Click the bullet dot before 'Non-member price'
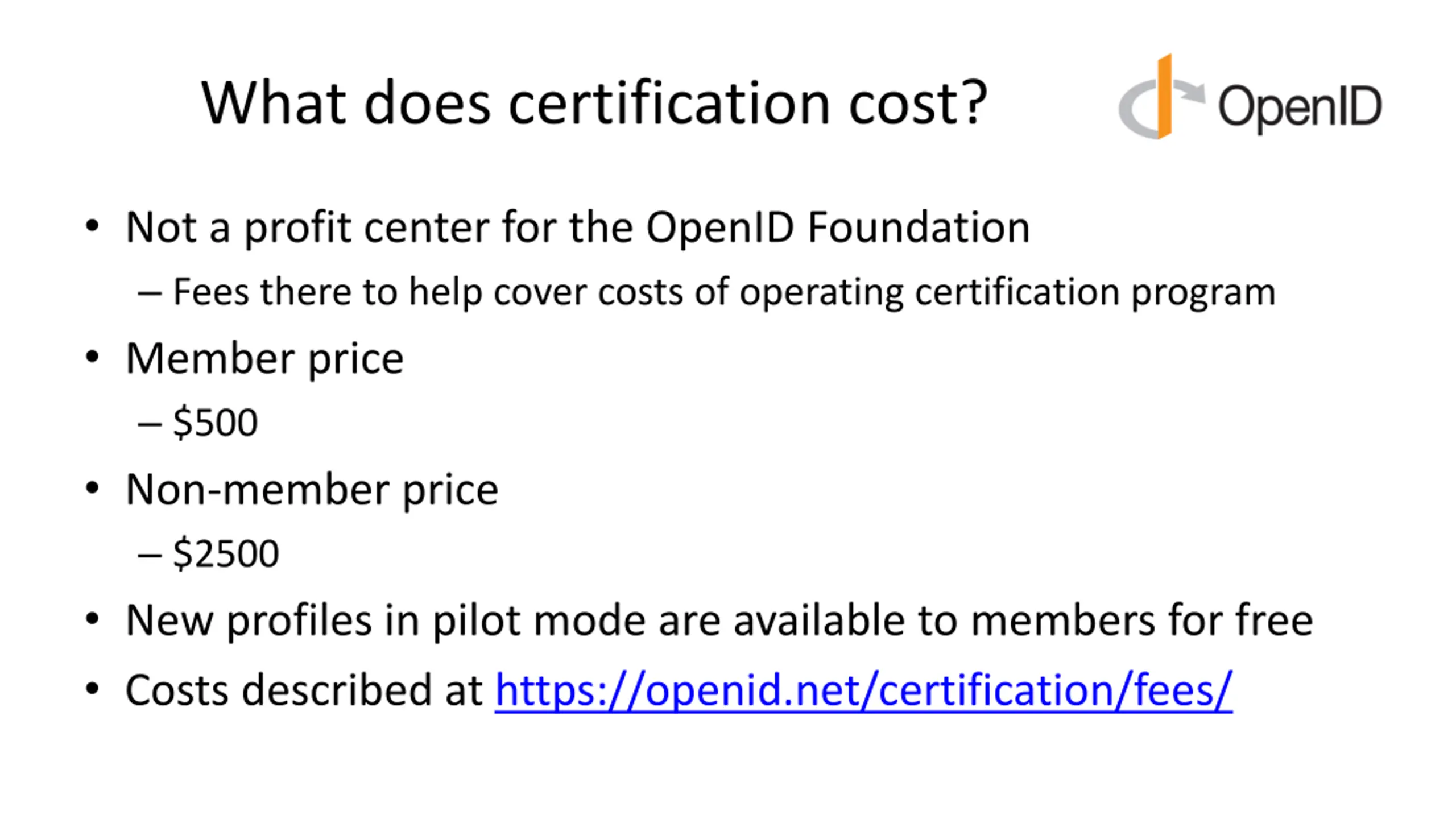 (92, 488)
